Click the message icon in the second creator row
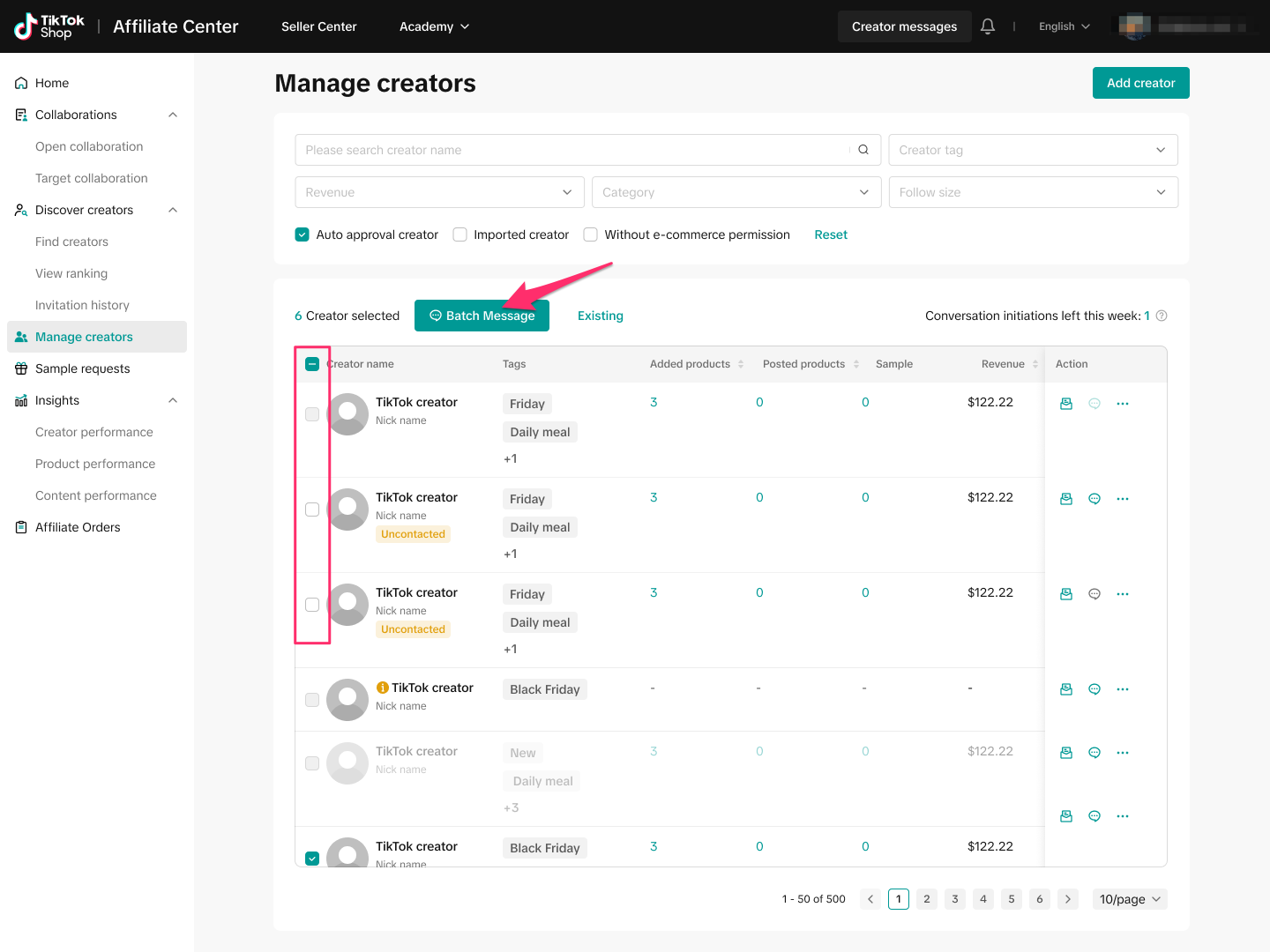 tap(1094, 499)
